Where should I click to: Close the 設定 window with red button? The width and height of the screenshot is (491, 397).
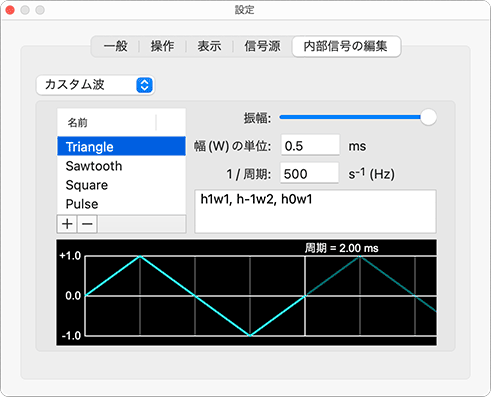10,10
